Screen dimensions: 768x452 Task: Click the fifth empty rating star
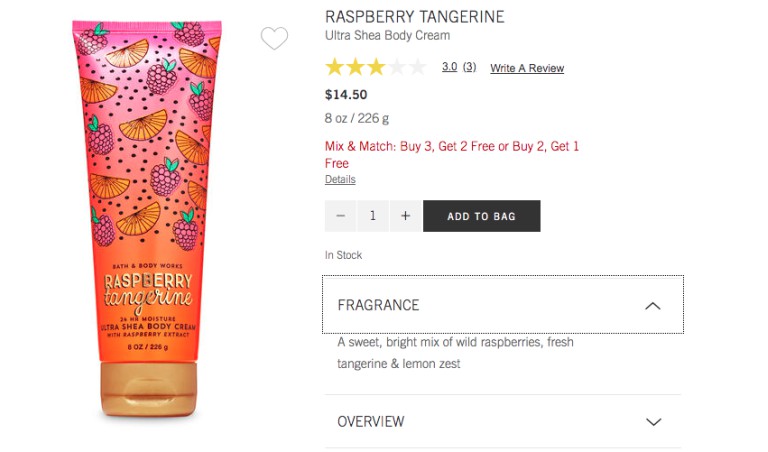click(x=418, y=67)
